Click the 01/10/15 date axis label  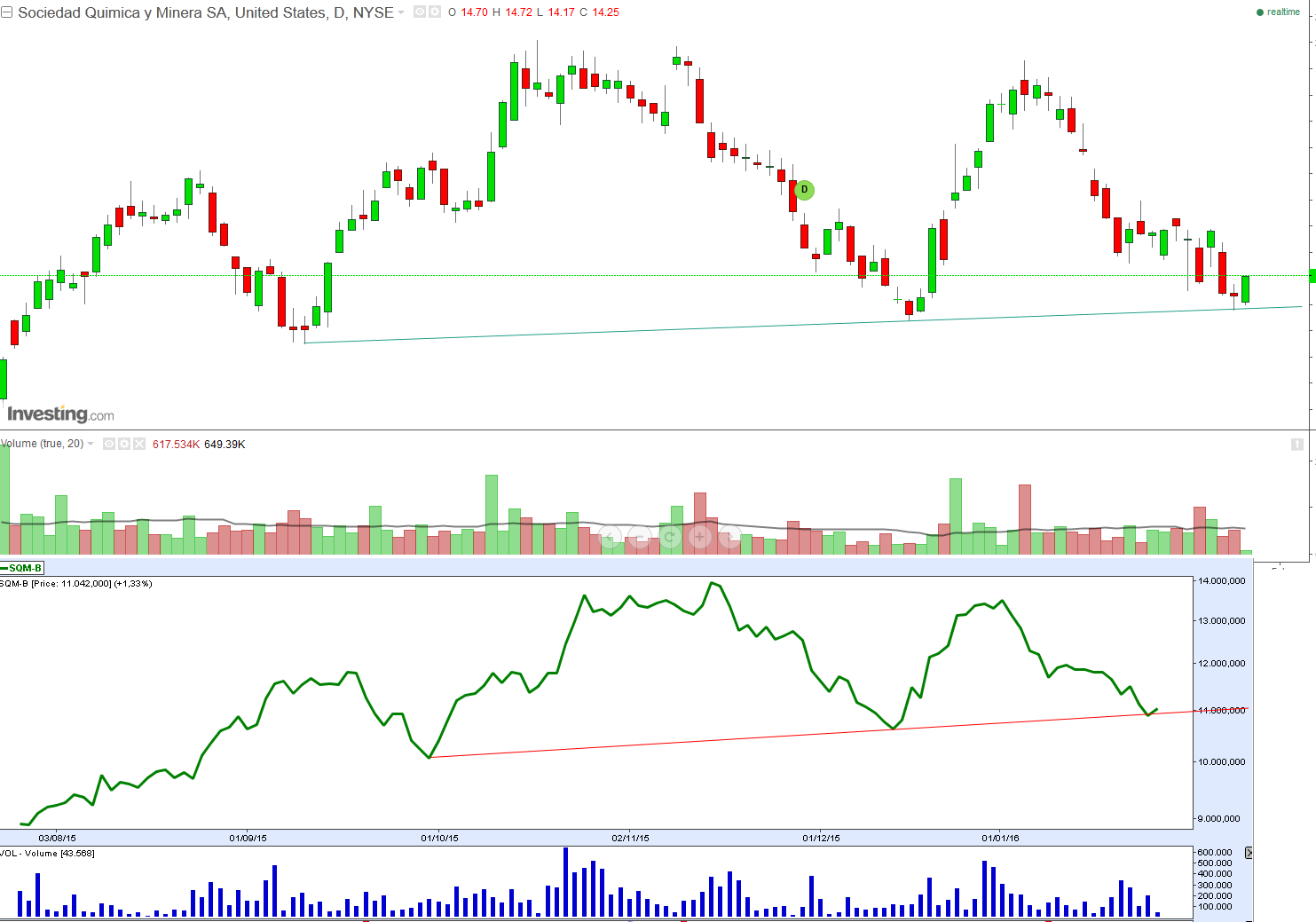pyautogui.click(x=439, y=838)
